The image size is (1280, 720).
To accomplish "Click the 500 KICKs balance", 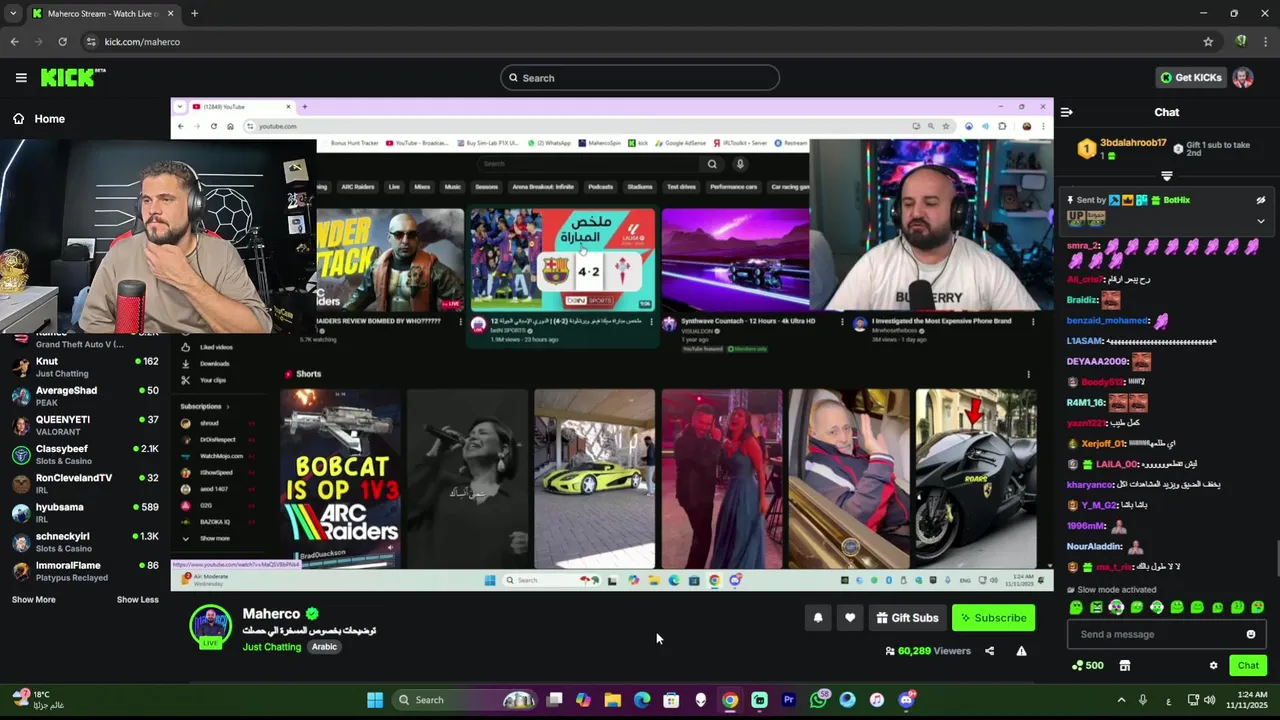I will [x=1087, y=666].
